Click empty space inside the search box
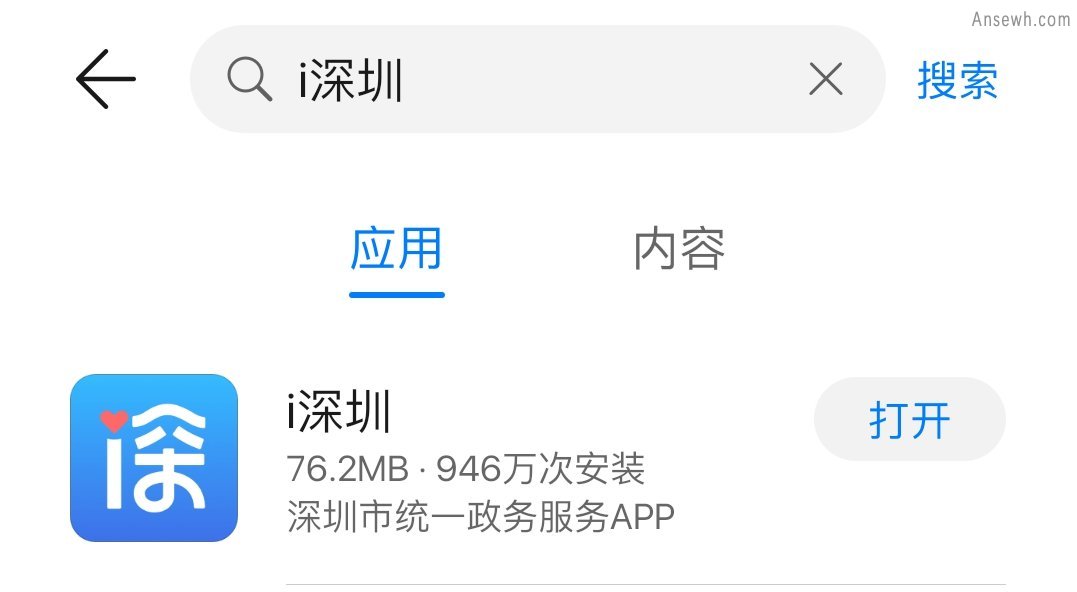Screen dimensions: 1077x592 [x=604, y=79]
